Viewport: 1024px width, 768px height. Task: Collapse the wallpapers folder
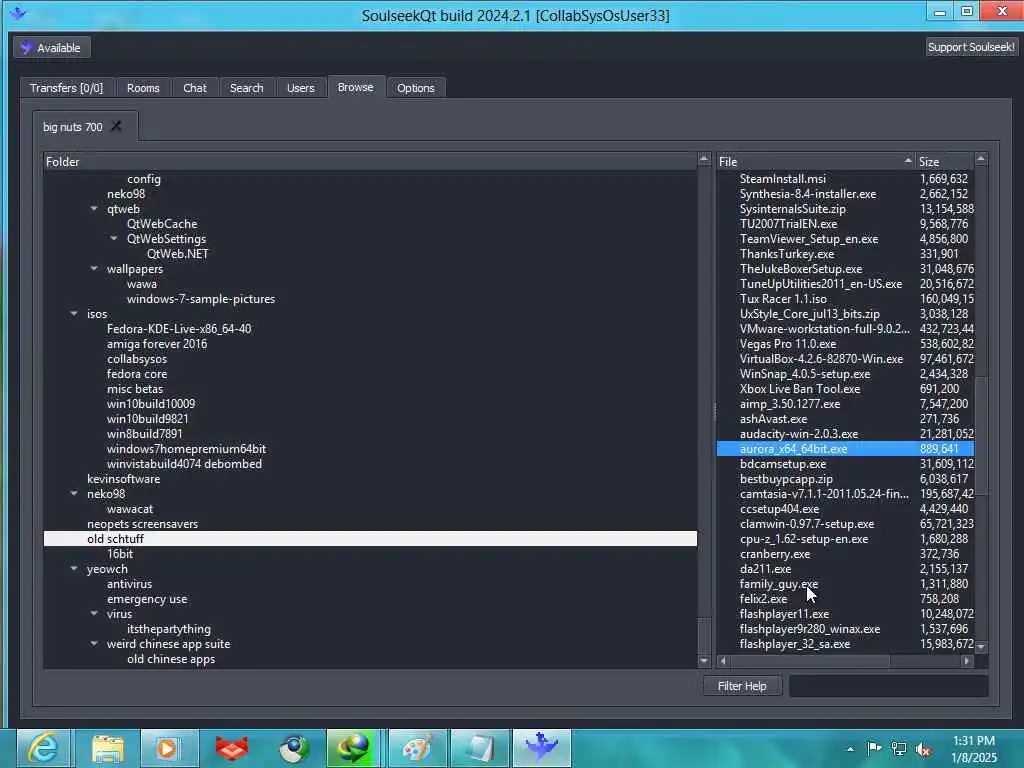(x=94, y=268)
